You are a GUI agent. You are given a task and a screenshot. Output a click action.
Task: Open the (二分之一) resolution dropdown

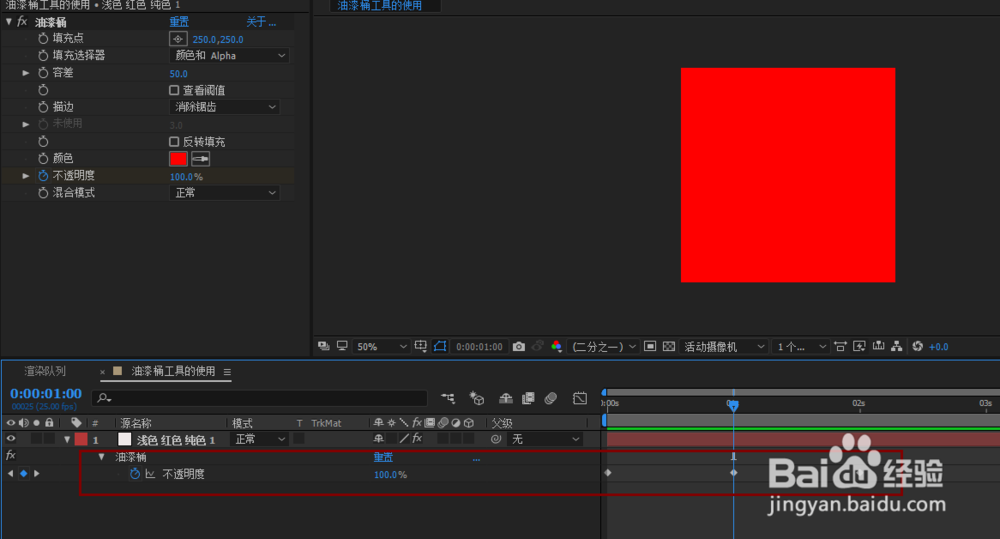click(x=603, y=346)
